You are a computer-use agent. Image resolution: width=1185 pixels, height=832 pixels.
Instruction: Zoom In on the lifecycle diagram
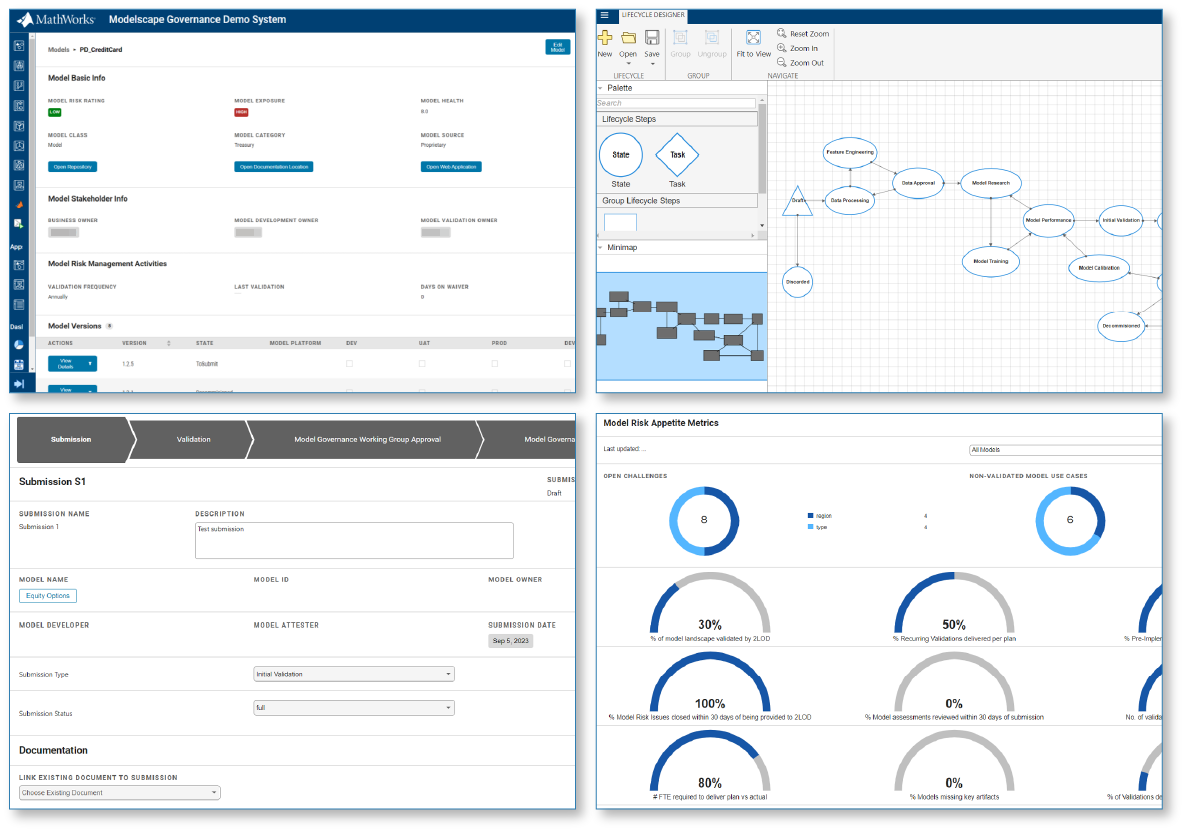coord(799,47)
